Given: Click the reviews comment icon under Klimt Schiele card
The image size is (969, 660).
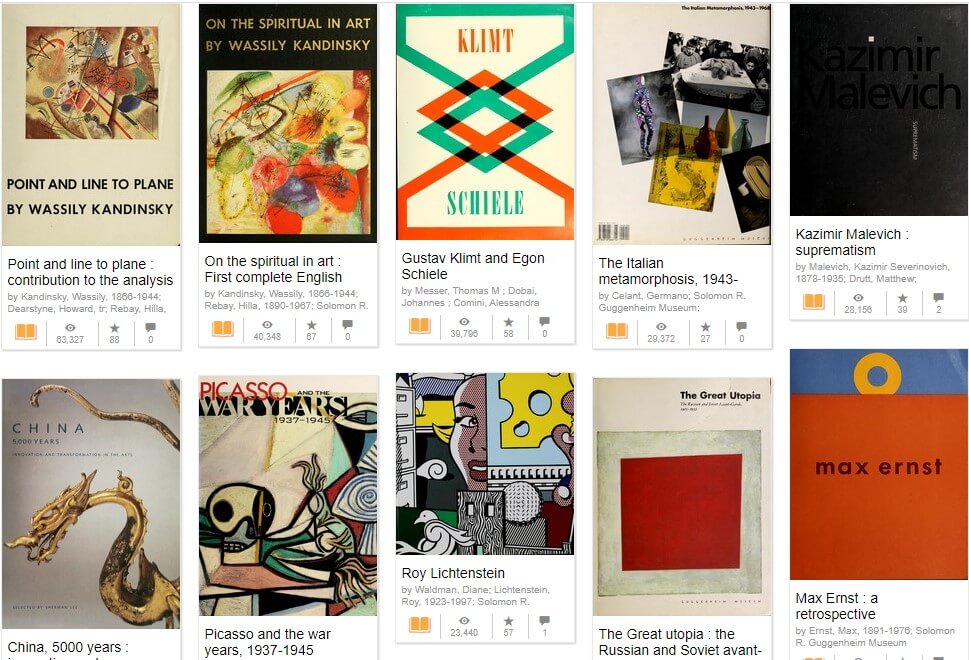Looking at the screenshot, I should [x=544, y=321].
